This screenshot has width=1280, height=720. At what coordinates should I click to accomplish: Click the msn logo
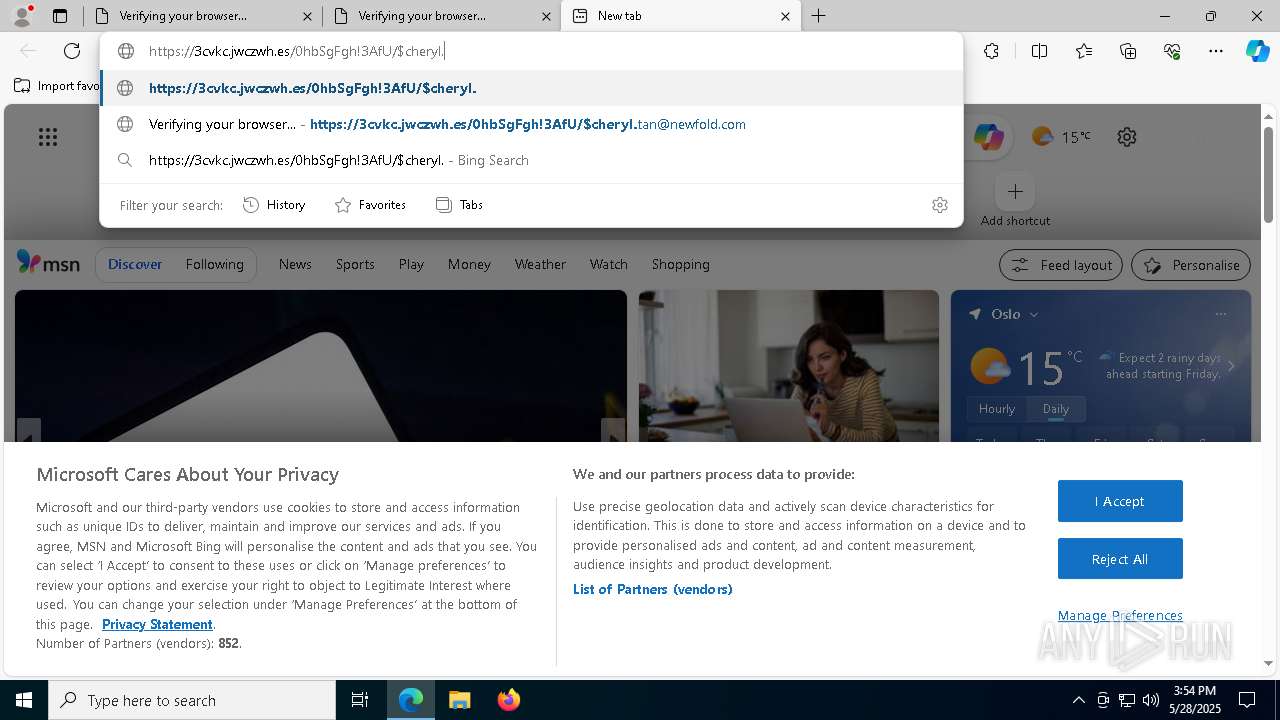click(48, 263)
